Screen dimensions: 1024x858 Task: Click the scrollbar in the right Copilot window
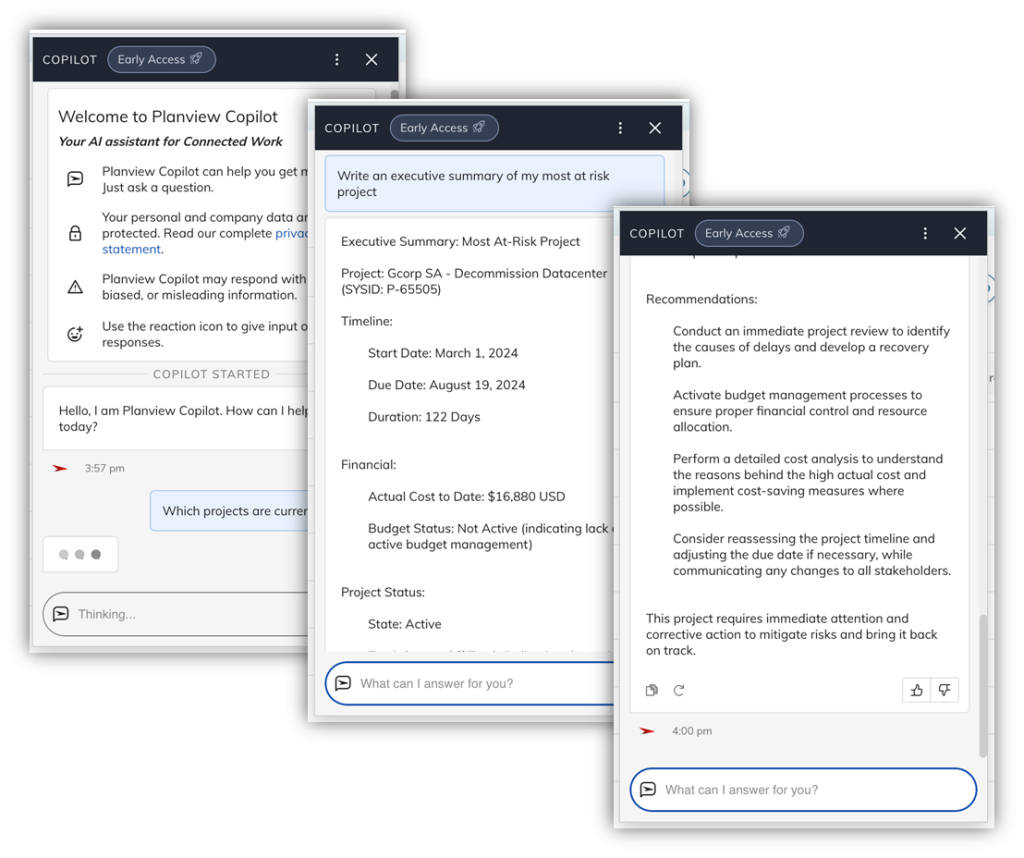click(983, 686)
